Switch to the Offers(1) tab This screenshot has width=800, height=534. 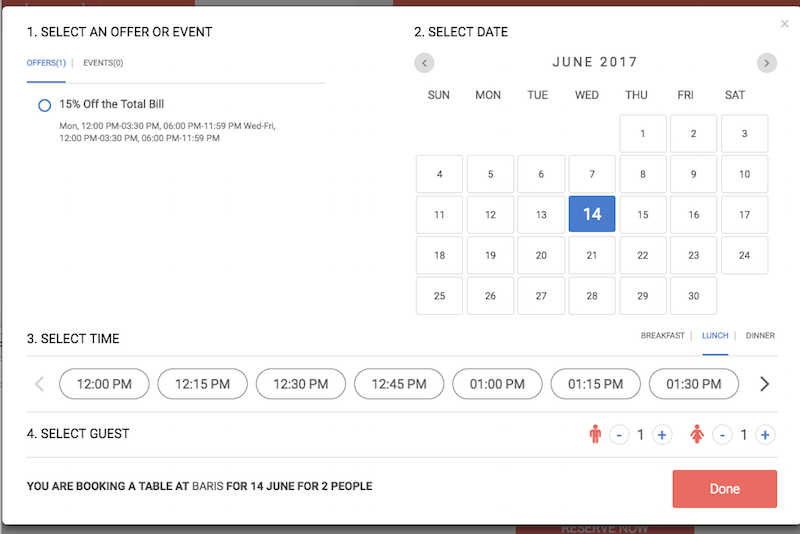coord(46,63)
